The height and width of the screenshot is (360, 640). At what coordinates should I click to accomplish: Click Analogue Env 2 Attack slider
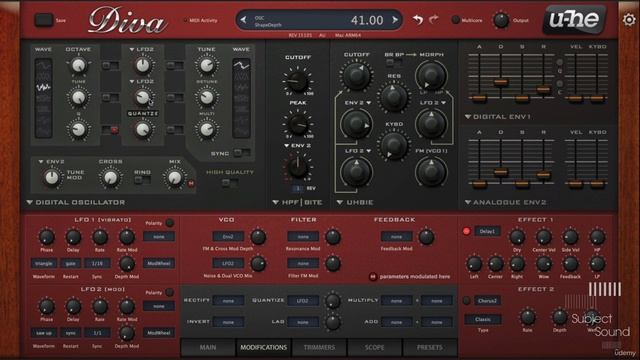[479, 184]
